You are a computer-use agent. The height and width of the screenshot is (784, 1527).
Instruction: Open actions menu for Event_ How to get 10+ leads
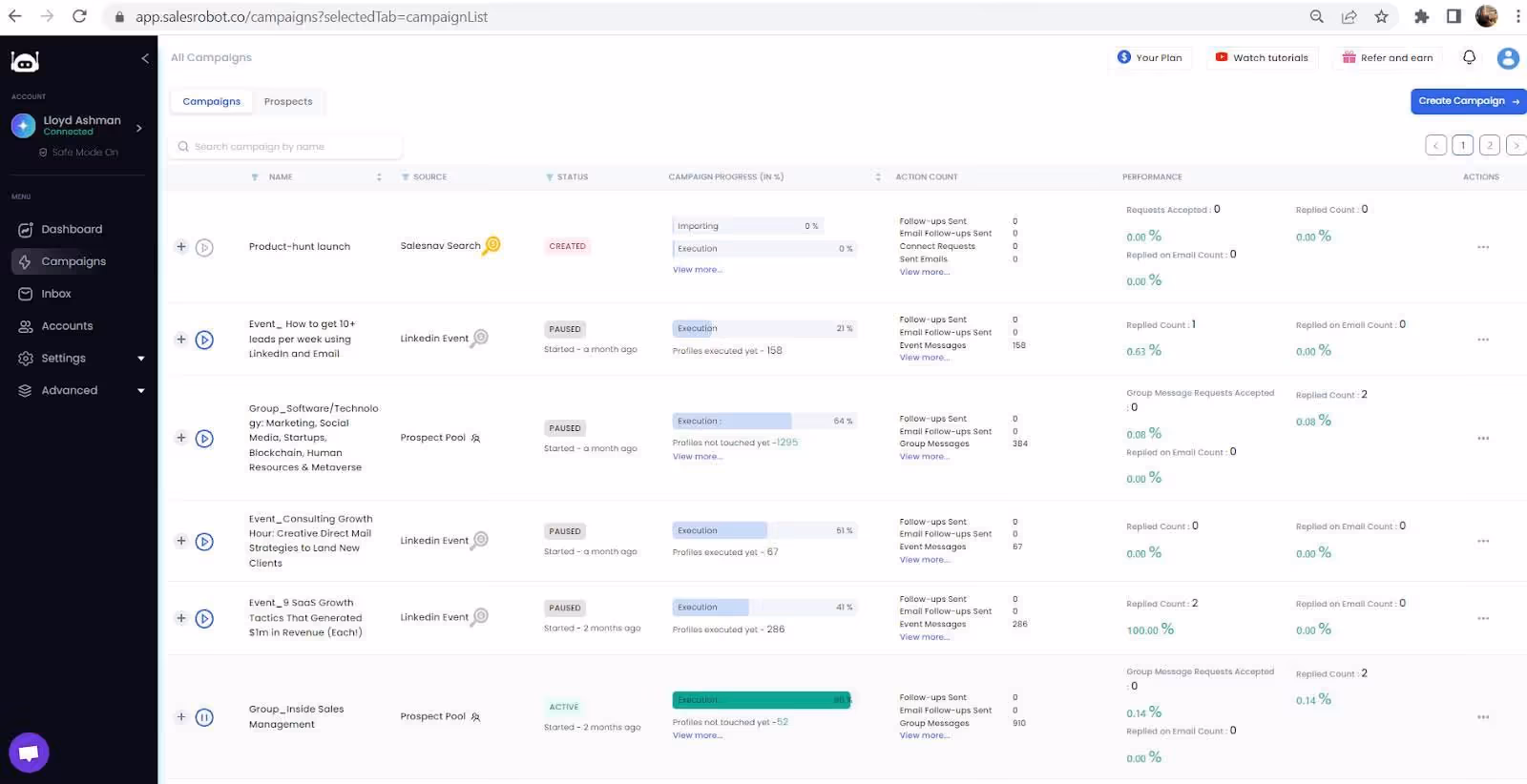click(x=1483, y=340)
